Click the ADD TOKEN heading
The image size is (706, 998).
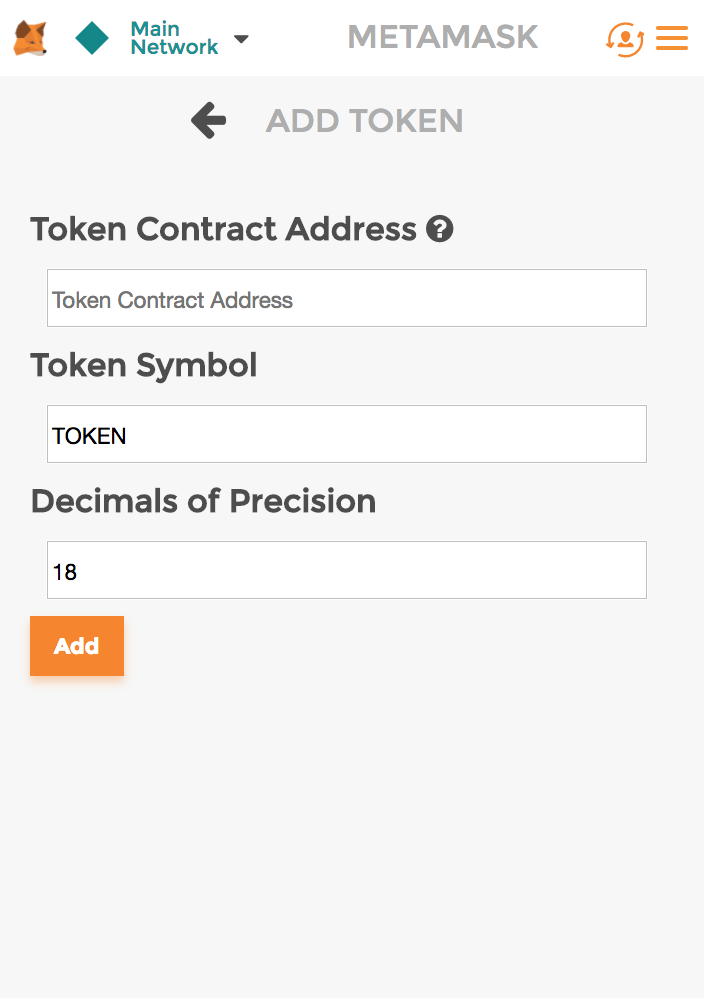(364, 122)
